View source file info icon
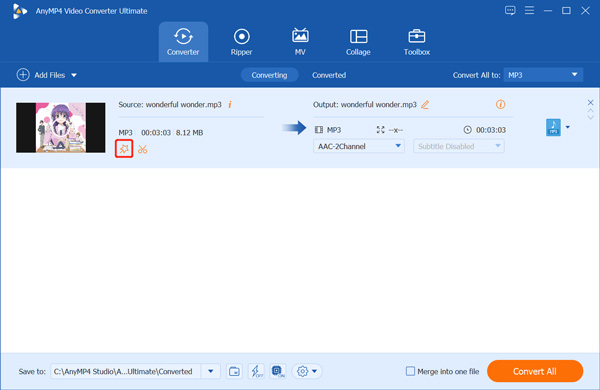The height and width of the screenshot is (390, 600). (230, 104)
